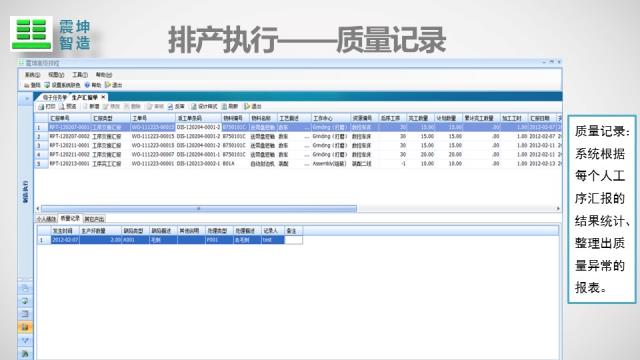The width and height of the screenshot is (640, 360).
Task: Open the 工具 menu
Action: (80, 75)
